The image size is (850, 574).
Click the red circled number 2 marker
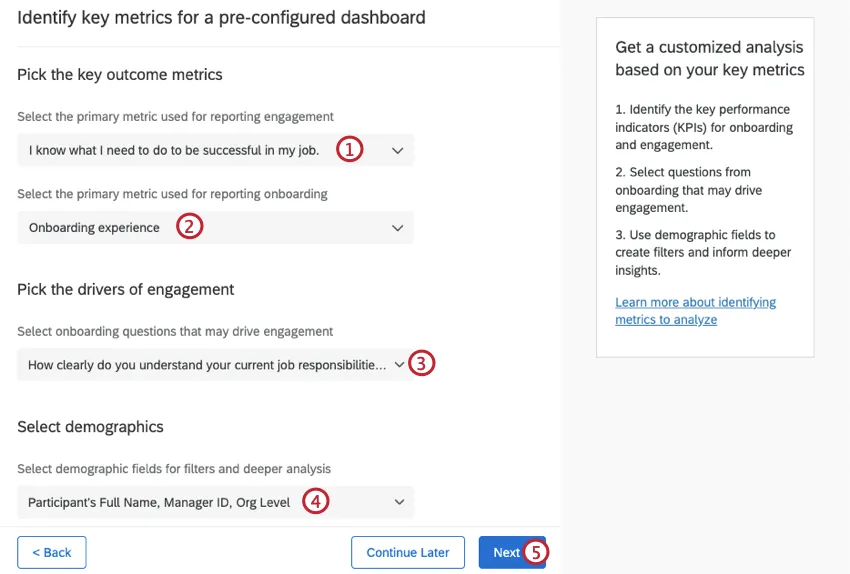[190, 227]
